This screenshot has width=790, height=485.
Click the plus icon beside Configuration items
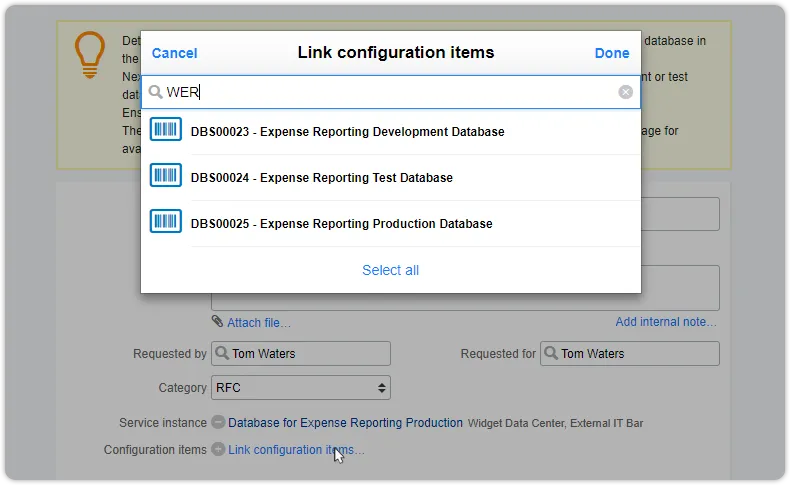coord(218,449)
